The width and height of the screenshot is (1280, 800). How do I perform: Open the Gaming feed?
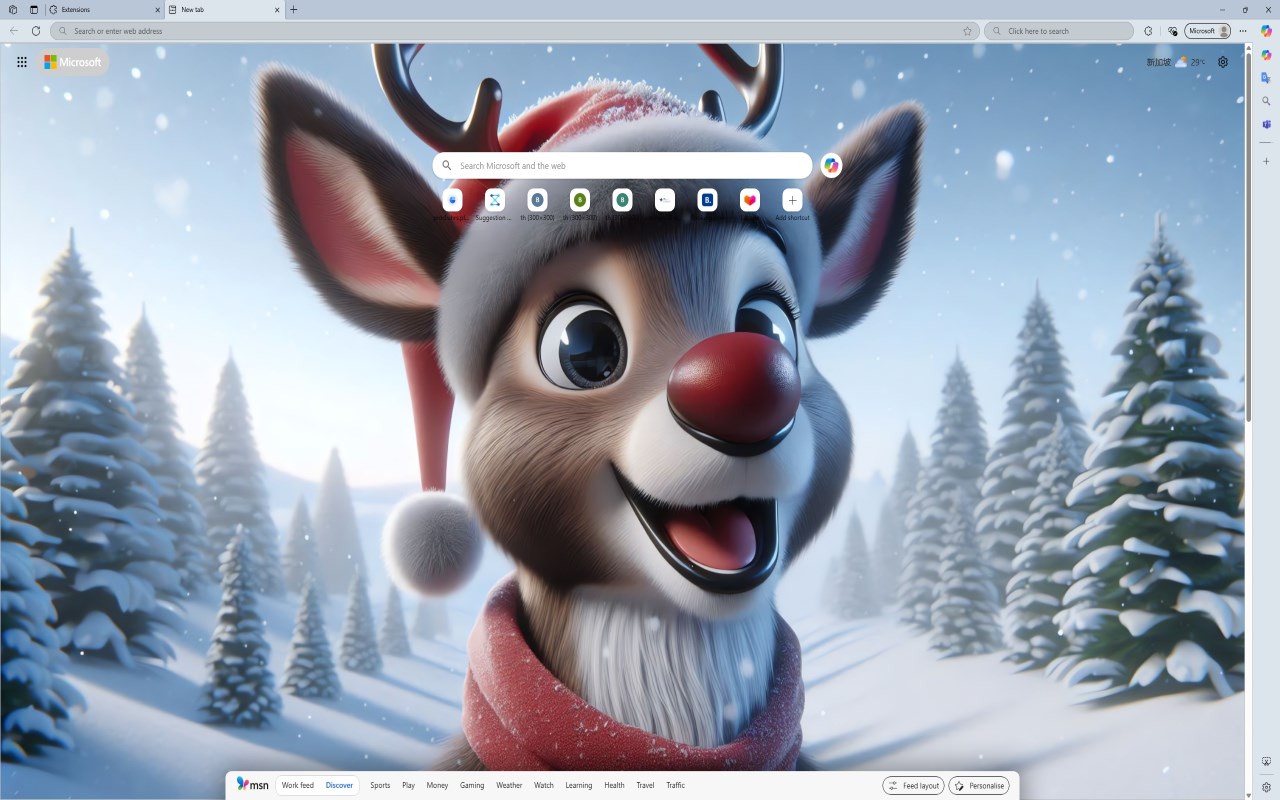coord(472,785)
